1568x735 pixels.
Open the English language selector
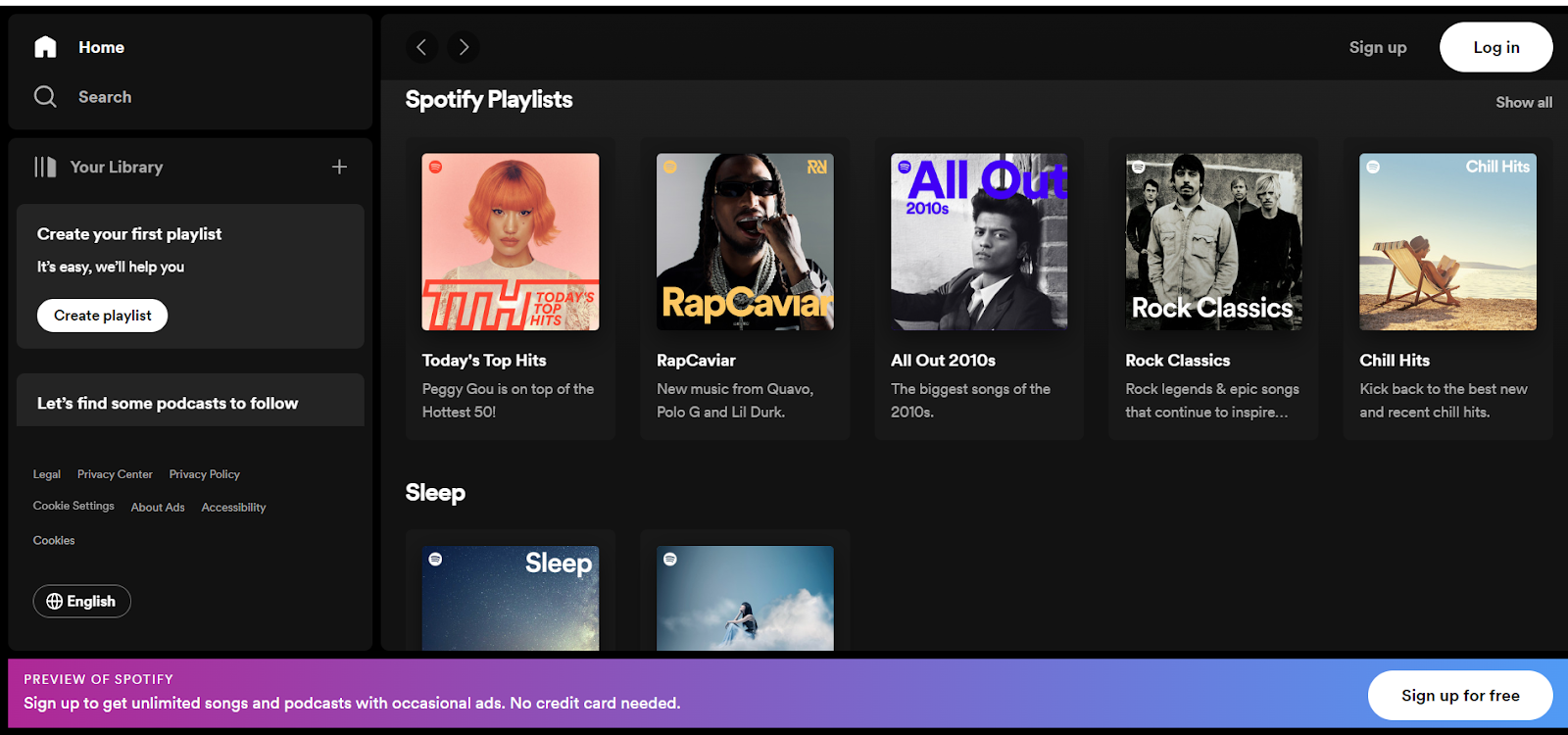(x=82, y=602)
